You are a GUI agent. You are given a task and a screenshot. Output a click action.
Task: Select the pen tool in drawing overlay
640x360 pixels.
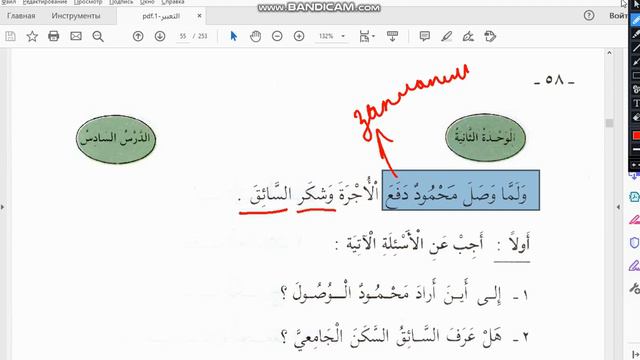click(x=636, y=20)
